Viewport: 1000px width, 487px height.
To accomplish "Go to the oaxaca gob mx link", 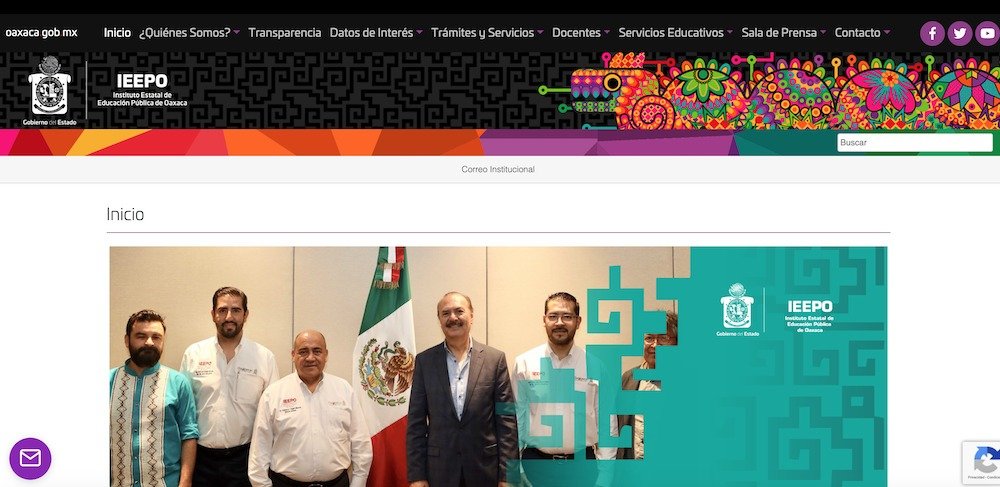I will point(41,33).
